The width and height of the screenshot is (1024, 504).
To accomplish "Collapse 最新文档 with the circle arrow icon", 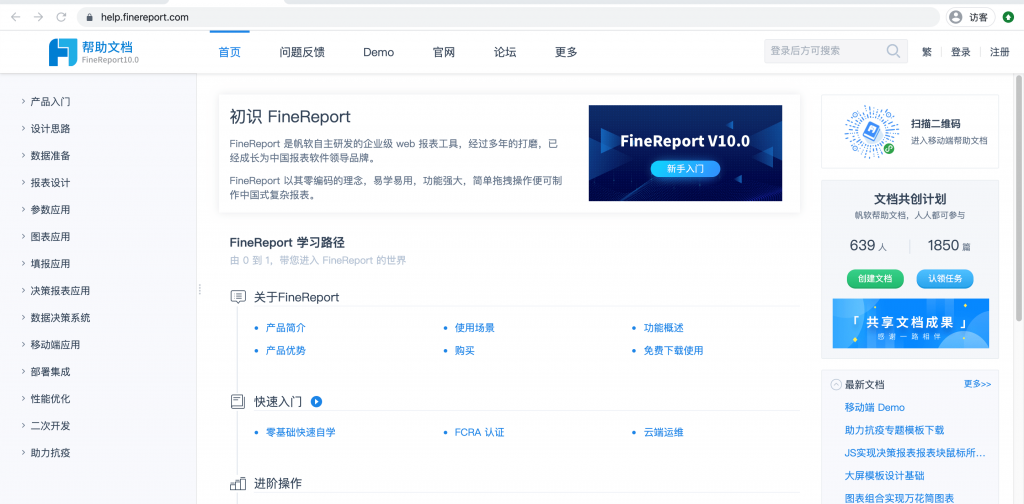I will (x=835, y=385).
